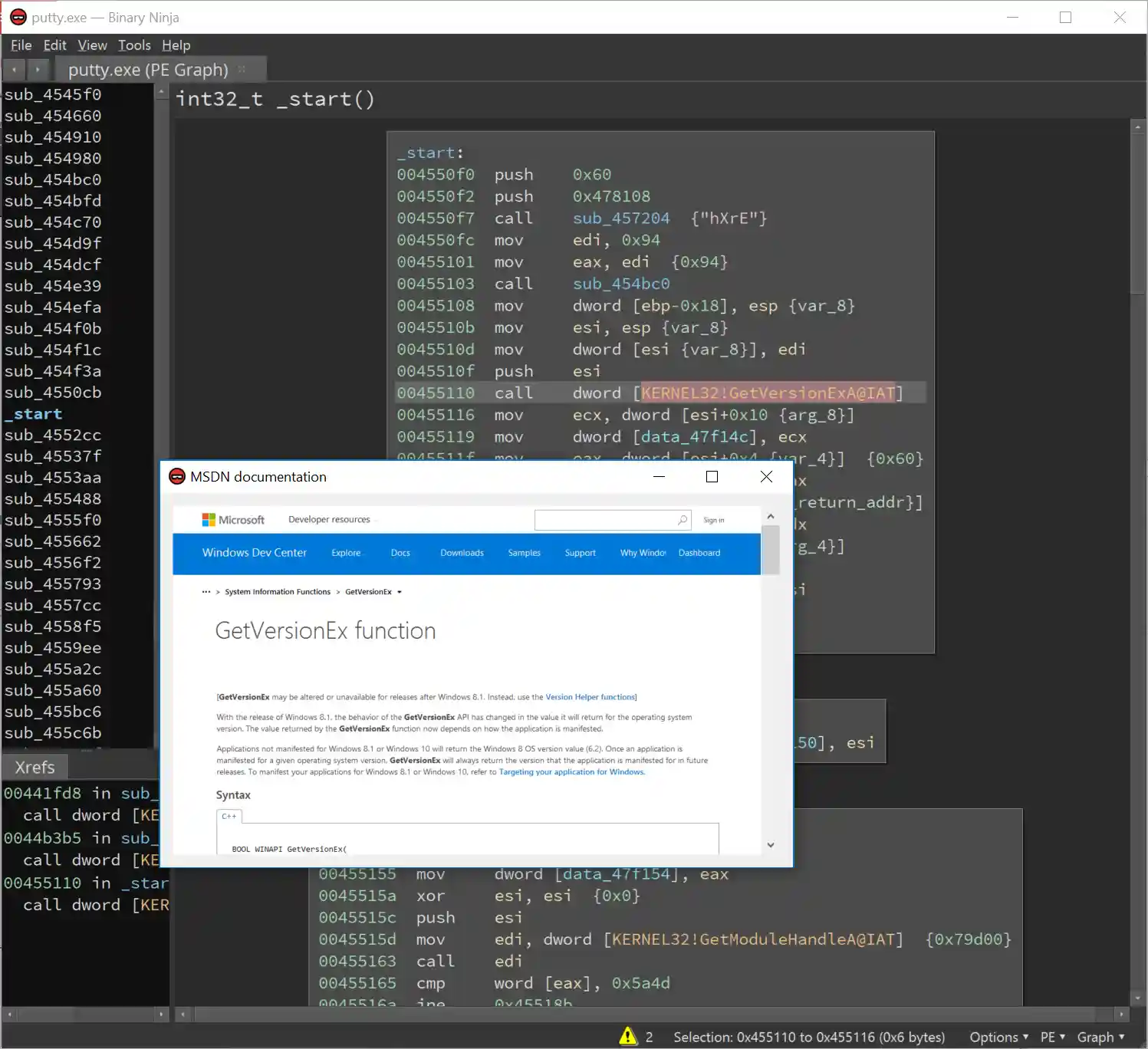Open the Options dropdown in status bar
1148x1049 pixels.
[x=998, y=1037]
